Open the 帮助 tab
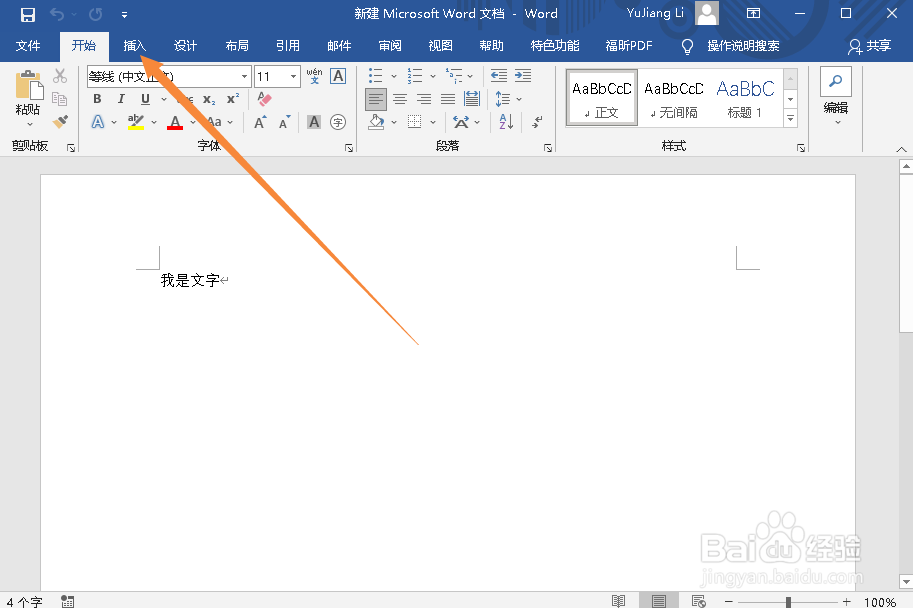This screenshot has height=608, width=913. (x=491, y=45)
